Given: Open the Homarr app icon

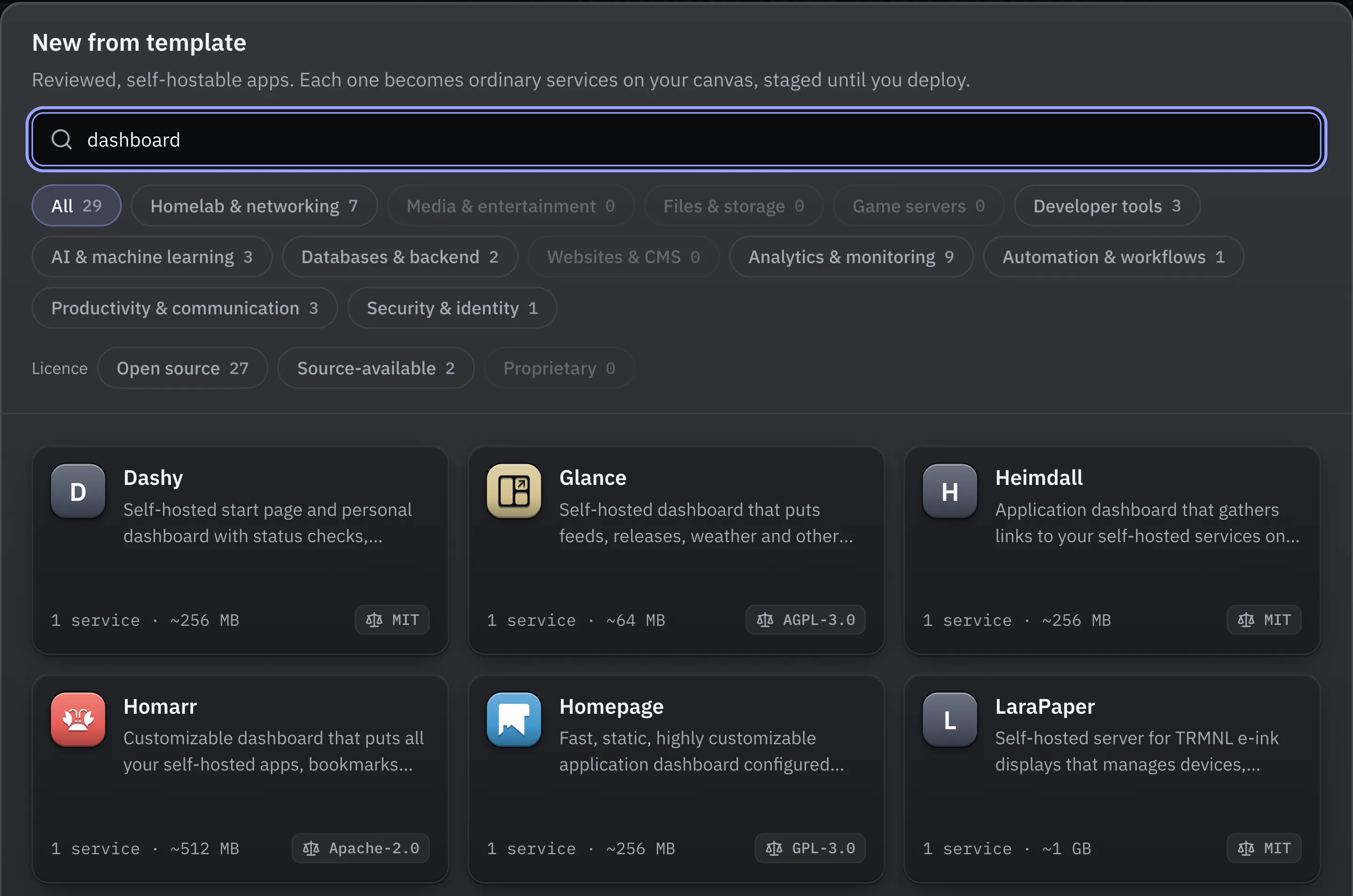Looking at the screenshot, I should coord(78,720).
